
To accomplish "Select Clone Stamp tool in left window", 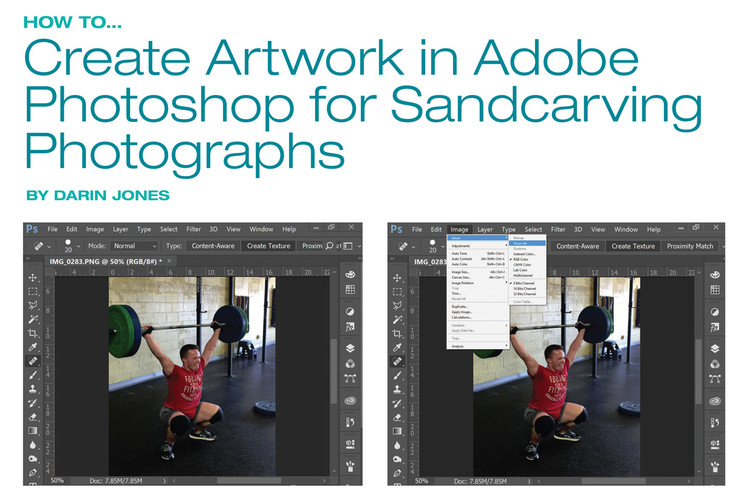I will 33,389.
